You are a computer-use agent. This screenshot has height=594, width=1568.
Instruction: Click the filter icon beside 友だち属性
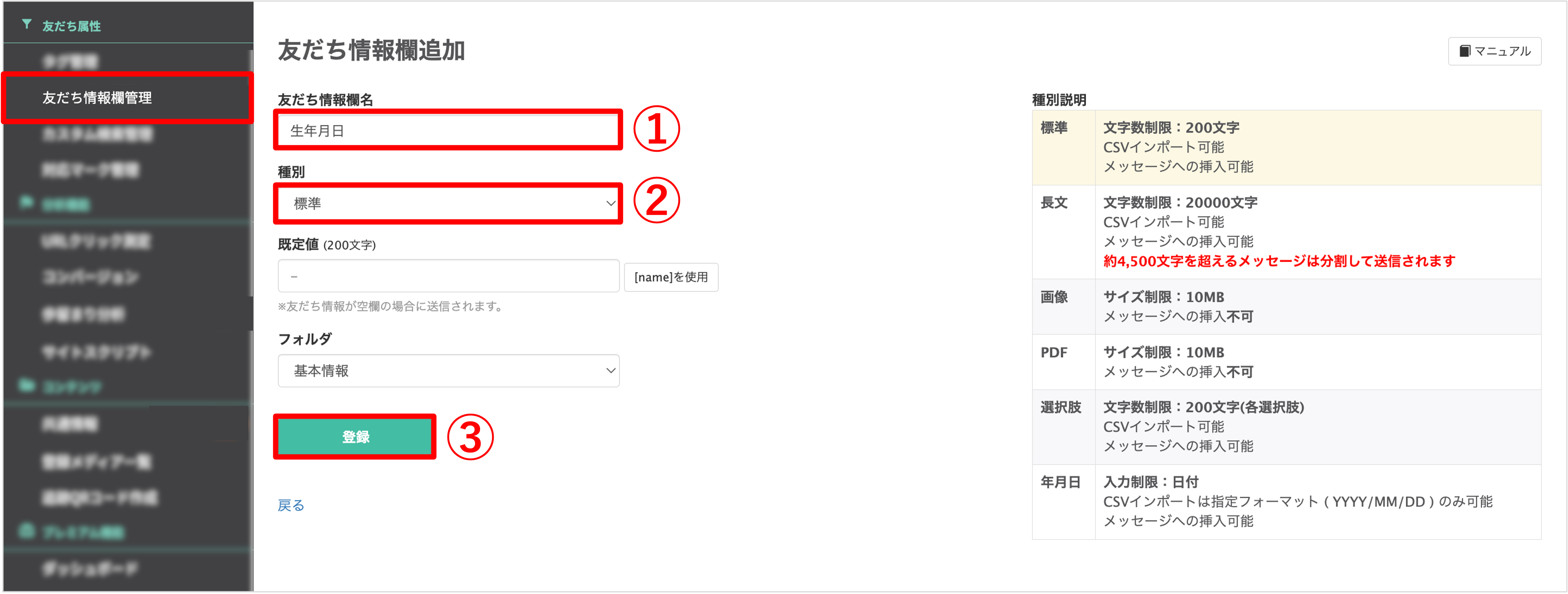pyautogui.click(x=27, y=24)
